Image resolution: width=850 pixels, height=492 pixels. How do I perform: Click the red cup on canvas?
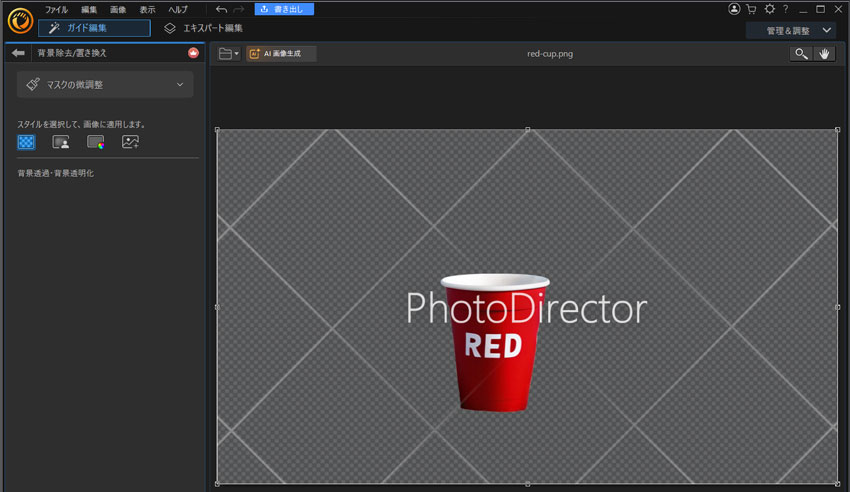pos(495,370)
